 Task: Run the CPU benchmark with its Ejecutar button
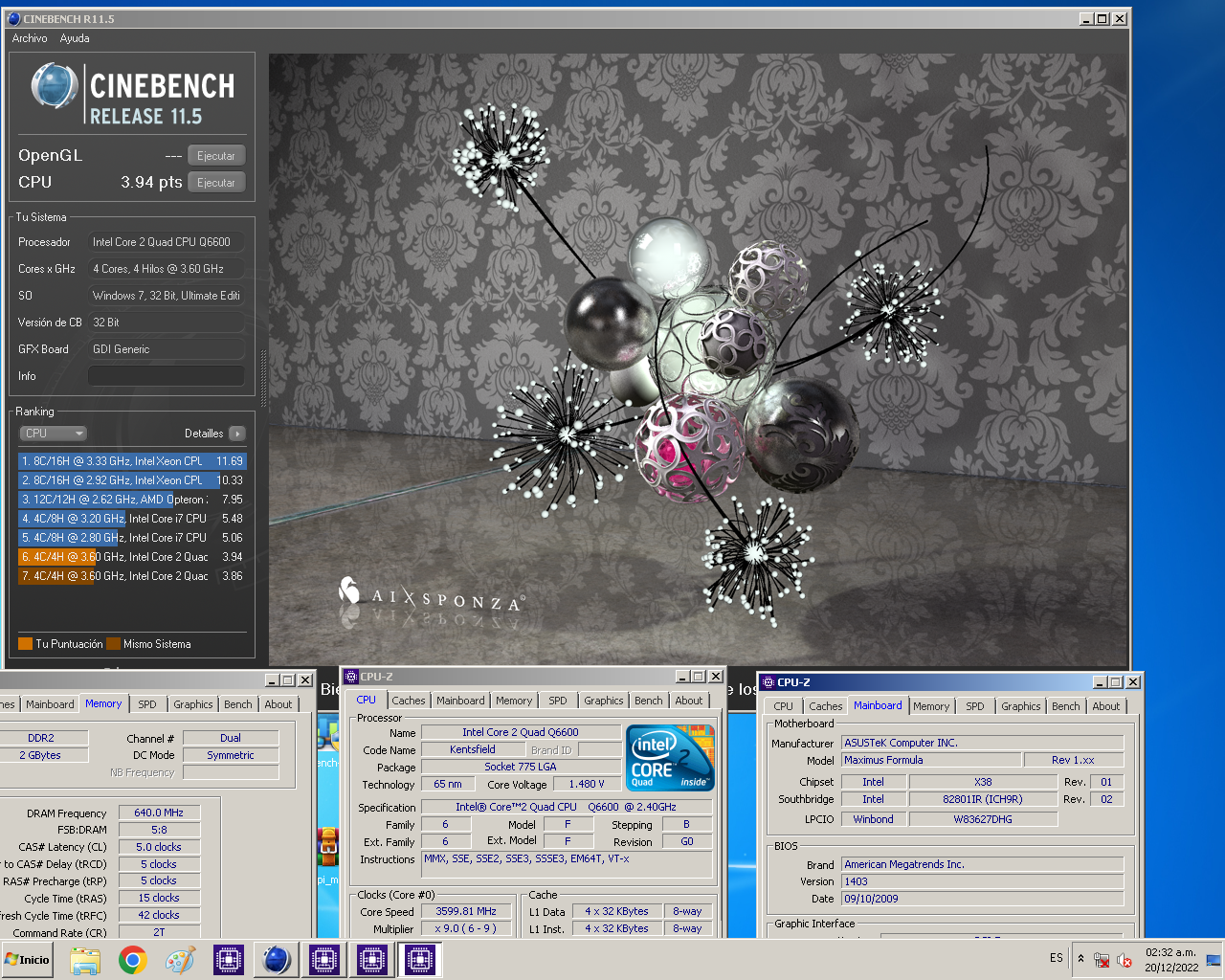(216, 183)
